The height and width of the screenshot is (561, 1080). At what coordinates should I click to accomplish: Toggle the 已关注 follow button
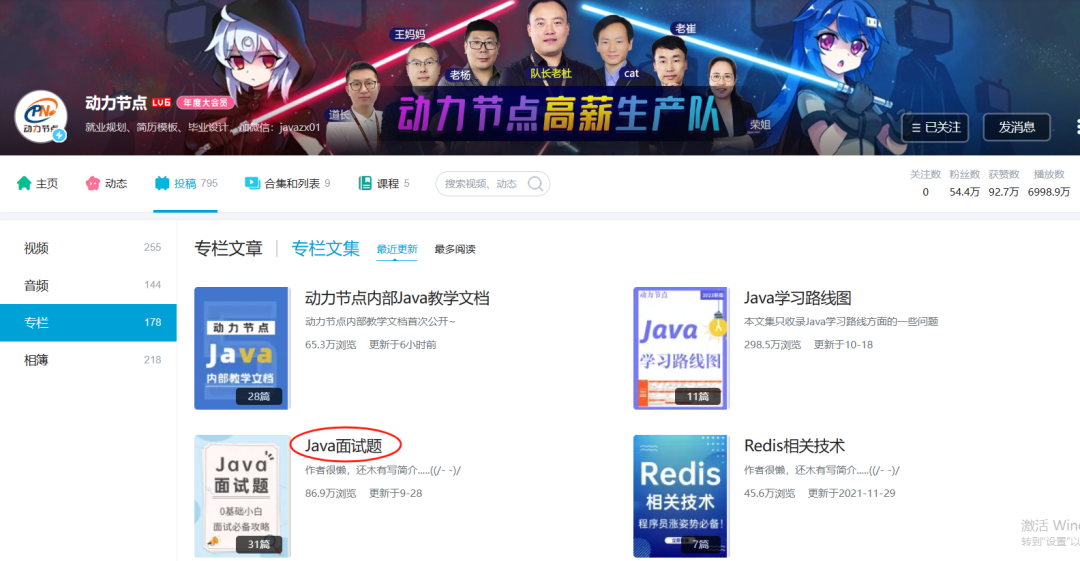tap(934, 127)
